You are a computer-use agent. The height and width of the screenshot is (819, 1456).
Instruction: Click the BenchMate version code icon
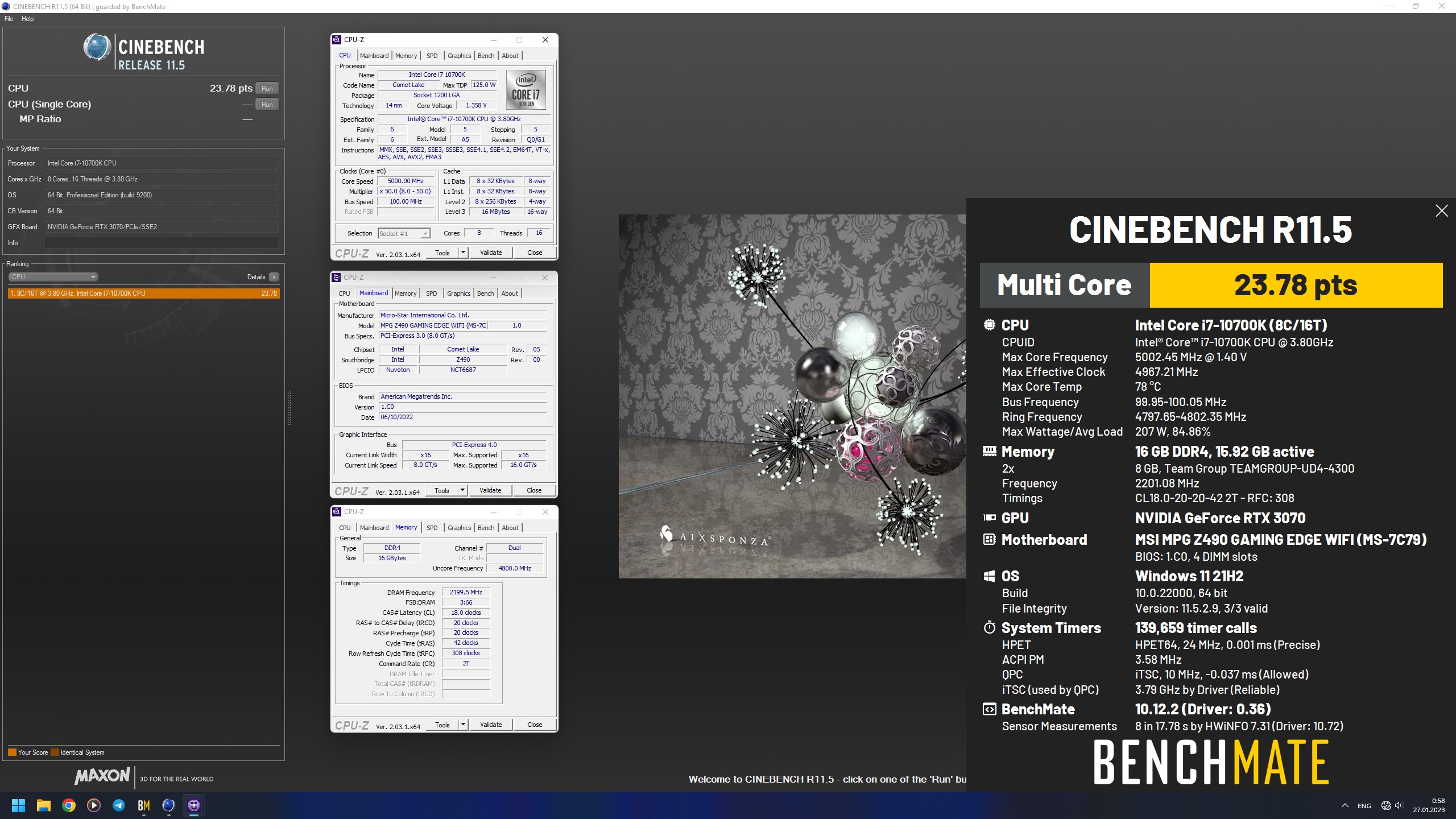pyautogui.click(x=990, y=709)
